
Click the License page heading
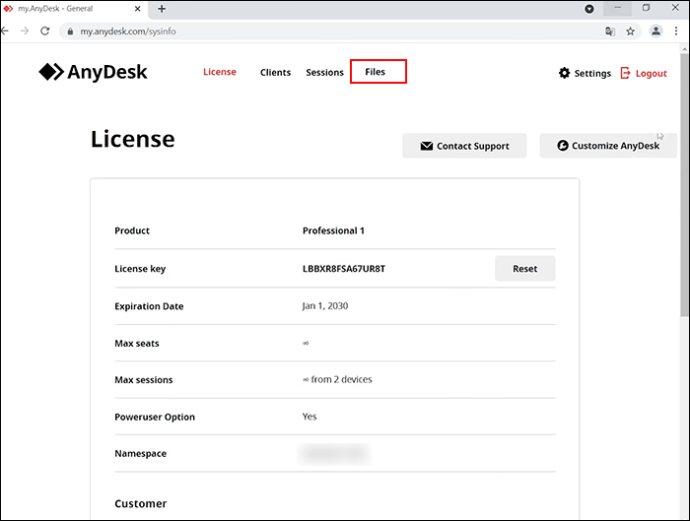pyautogui.click(x=132, y=139)
